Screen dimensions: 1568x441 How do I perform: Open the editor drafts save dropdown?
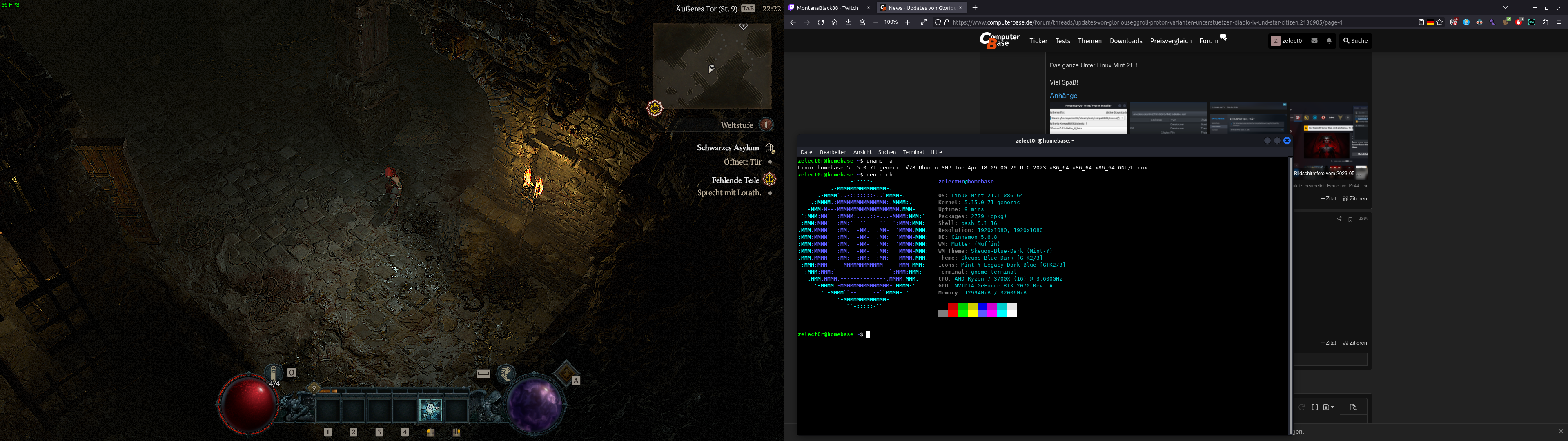tap(1328, 407)
